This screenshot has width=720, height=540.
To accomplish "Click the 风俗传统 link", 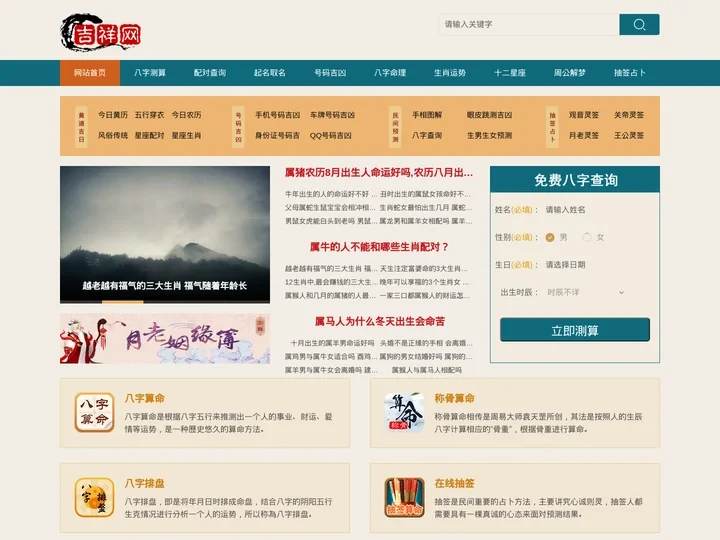I will (112, 135).
